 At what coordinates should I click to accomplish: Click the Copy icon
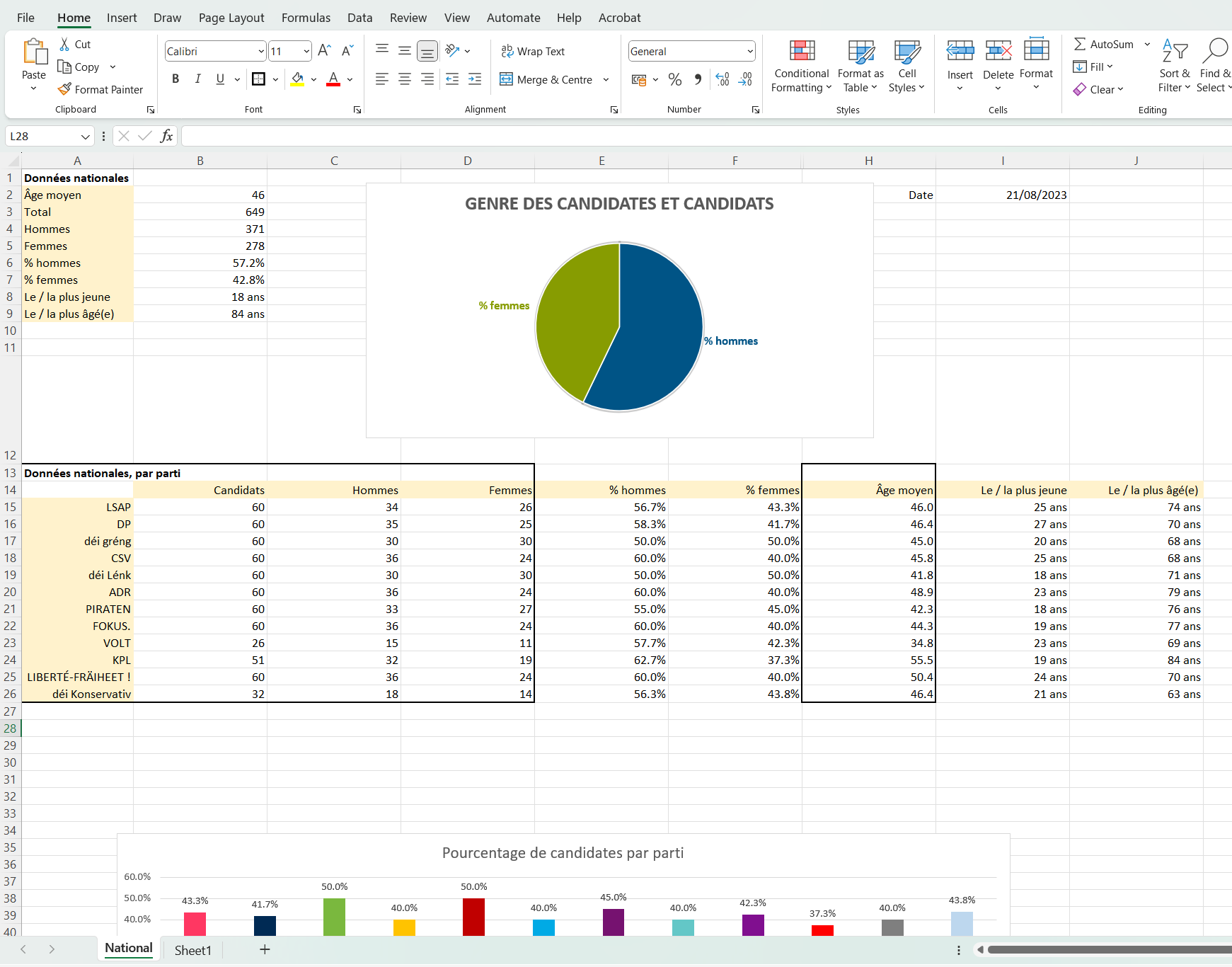[64, 67]
